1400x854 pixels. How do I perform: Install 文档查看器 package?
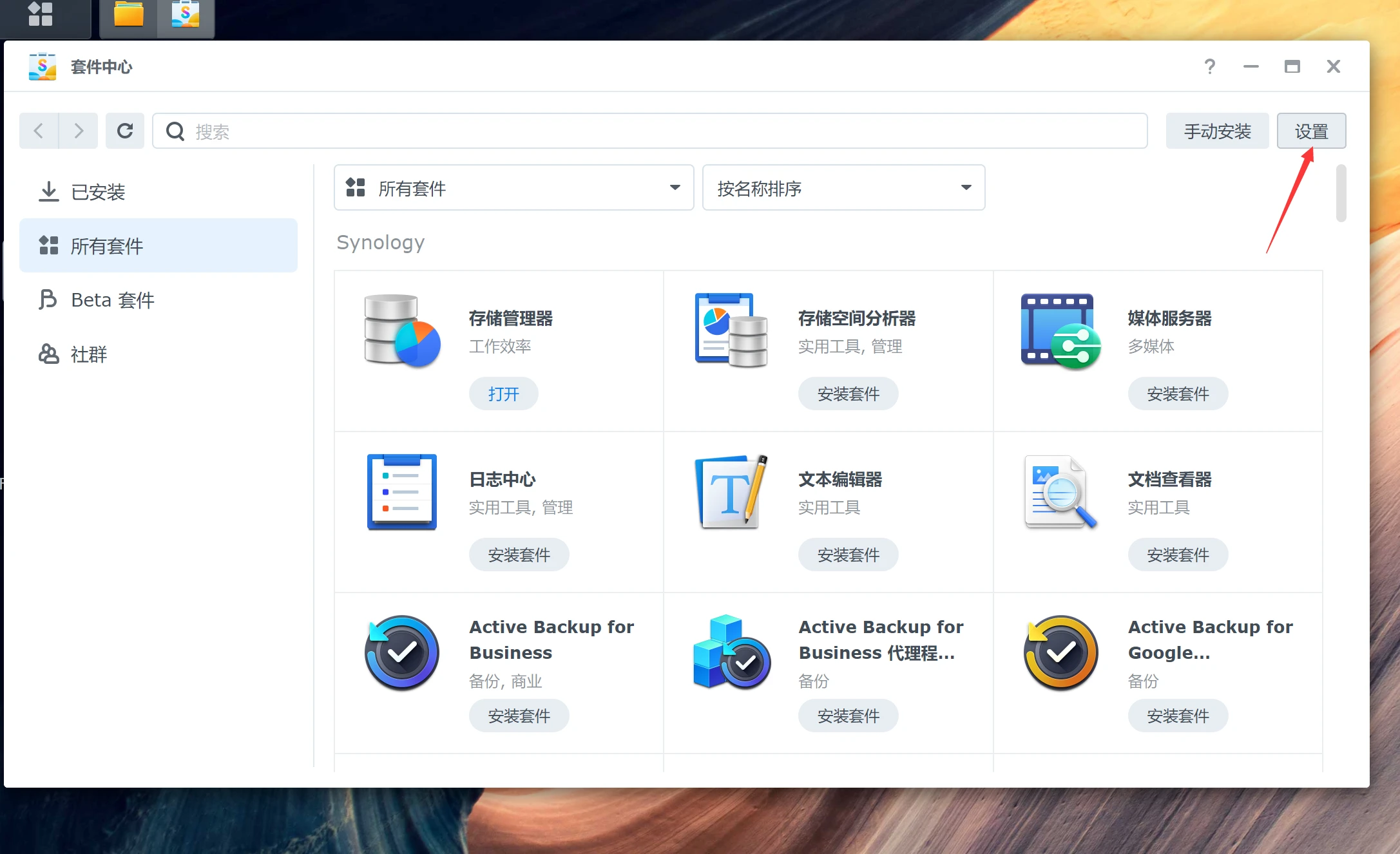[x=1178, y=555]
